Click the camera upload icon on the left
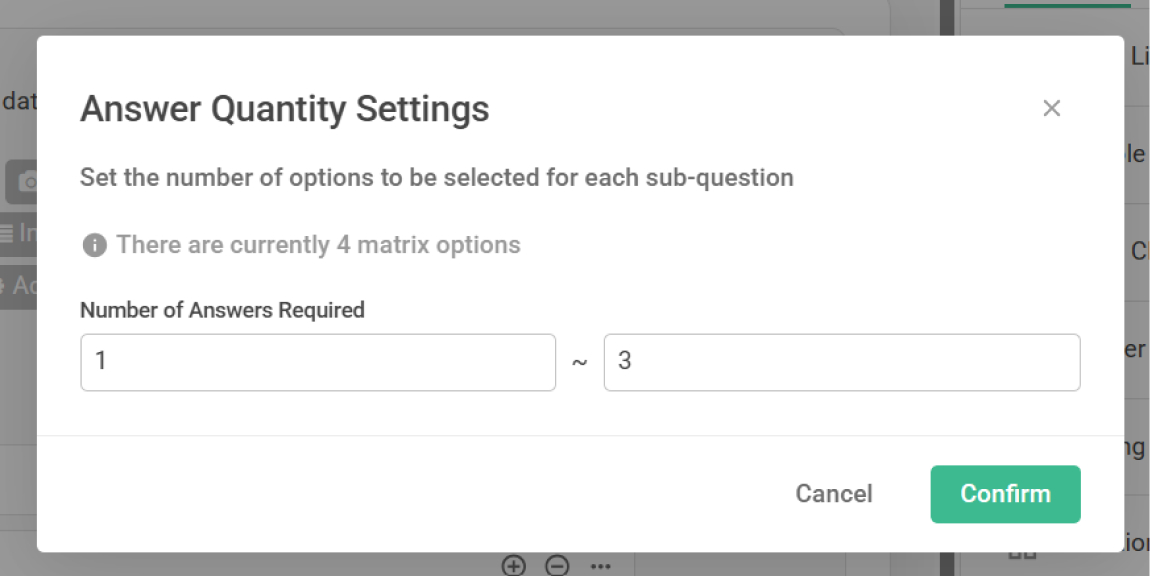 click(x=26, y=183)
